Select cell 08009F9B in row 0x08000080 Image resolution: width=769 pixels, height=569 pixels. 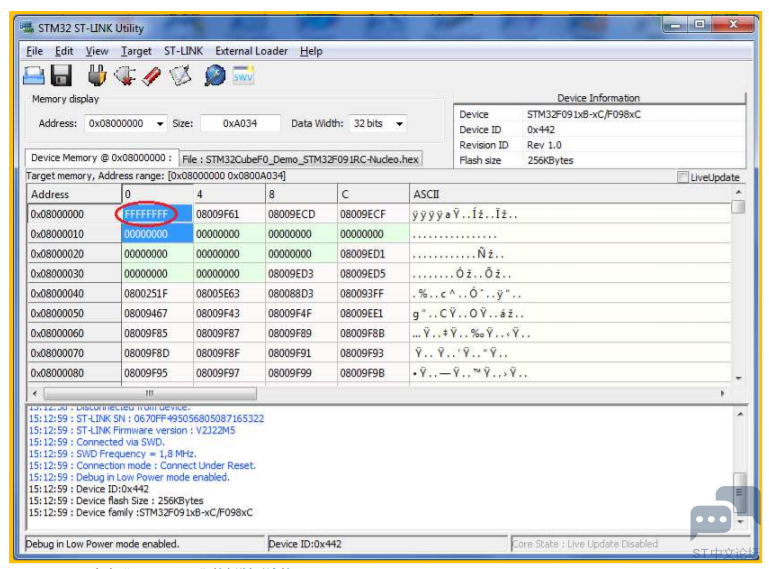373,373
